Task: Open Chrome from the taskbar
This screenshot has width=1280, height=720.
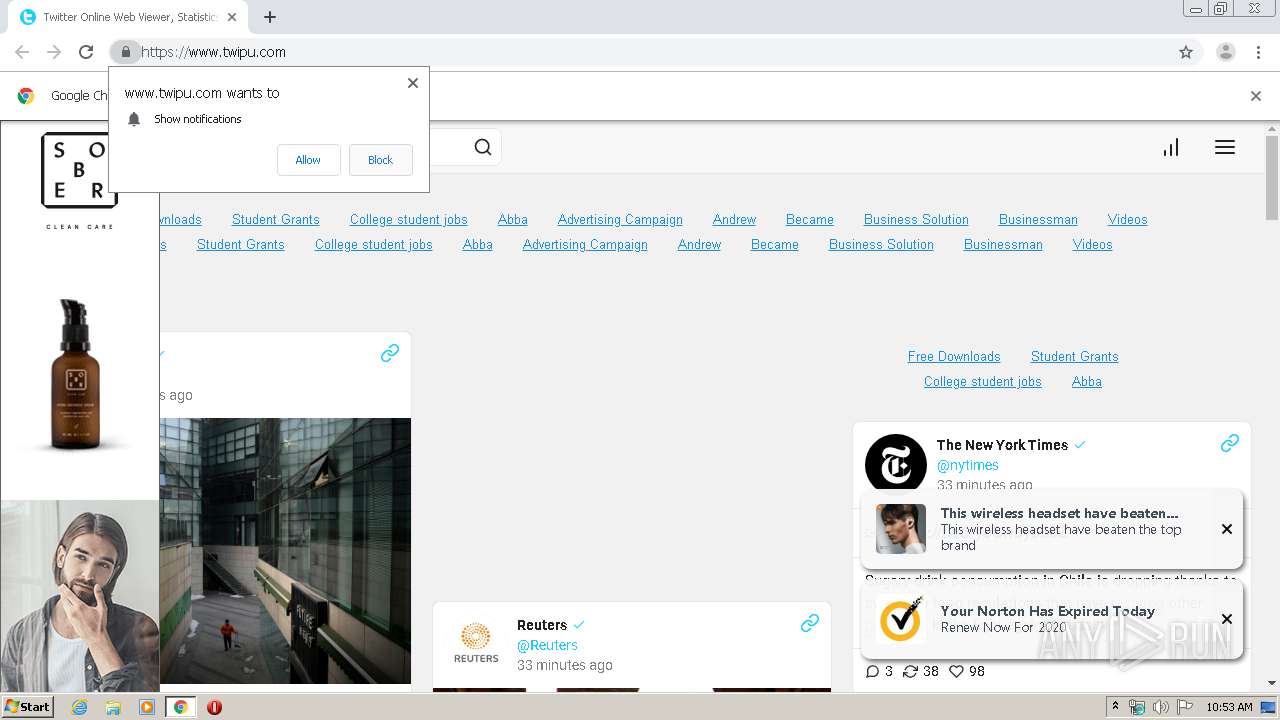Action: 180,707
